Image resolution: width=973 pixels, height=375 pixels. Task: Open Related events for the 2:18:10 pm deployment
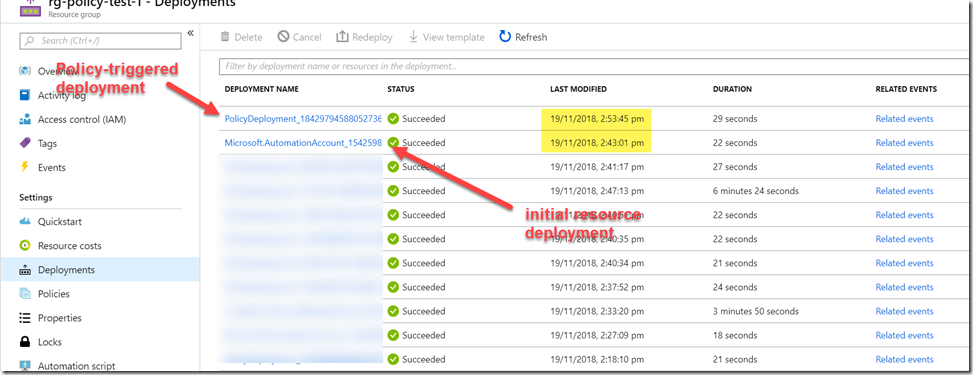coord(904,359)
